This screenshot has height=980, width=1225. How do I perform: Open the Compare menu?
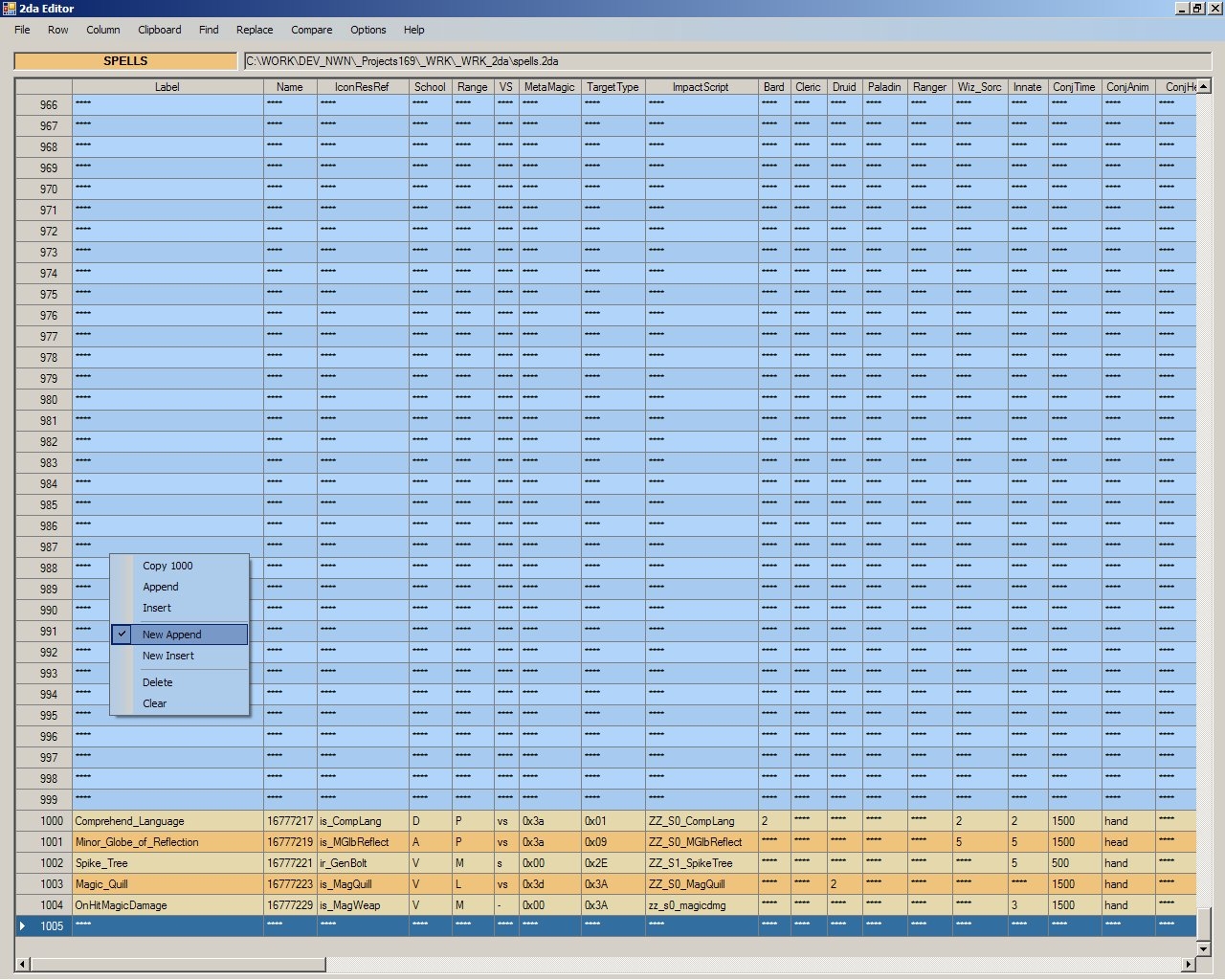[x=311, y=30]
